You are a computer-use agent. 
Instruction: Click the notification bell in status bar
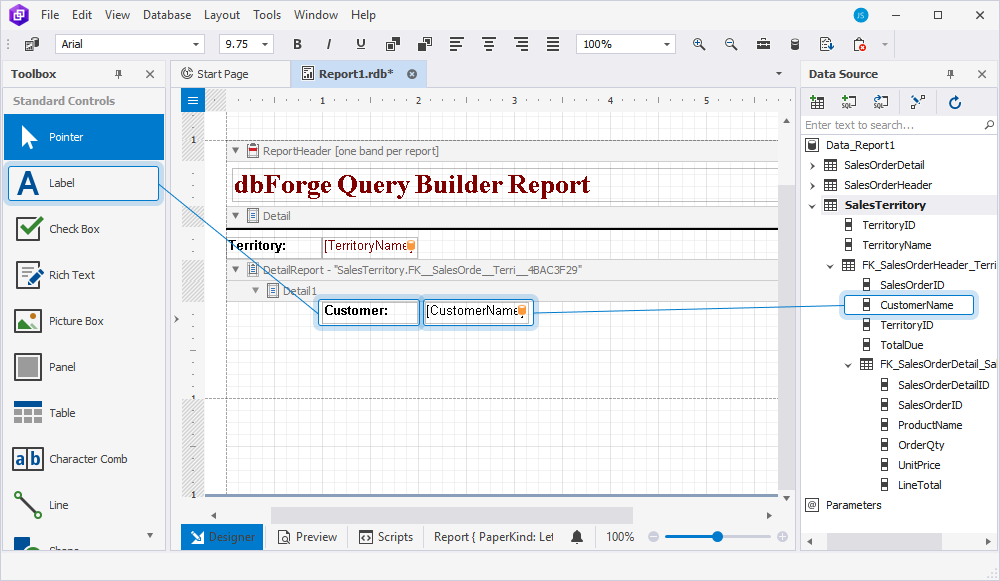577,537
